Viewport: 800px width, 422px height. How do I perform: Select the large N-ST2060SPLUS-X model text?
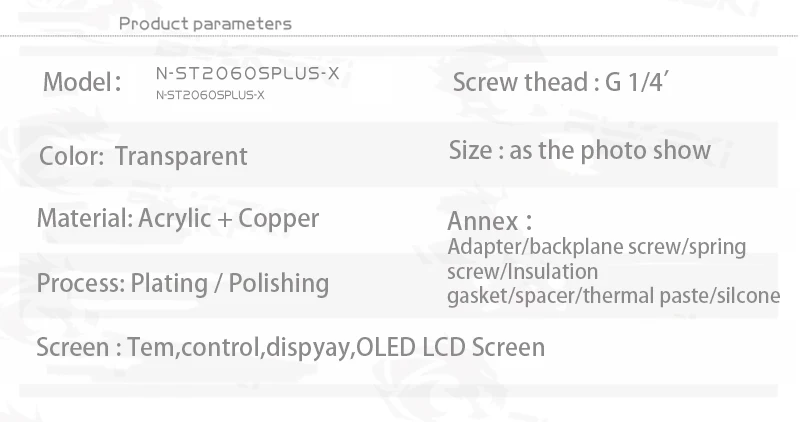pos(254,73)
